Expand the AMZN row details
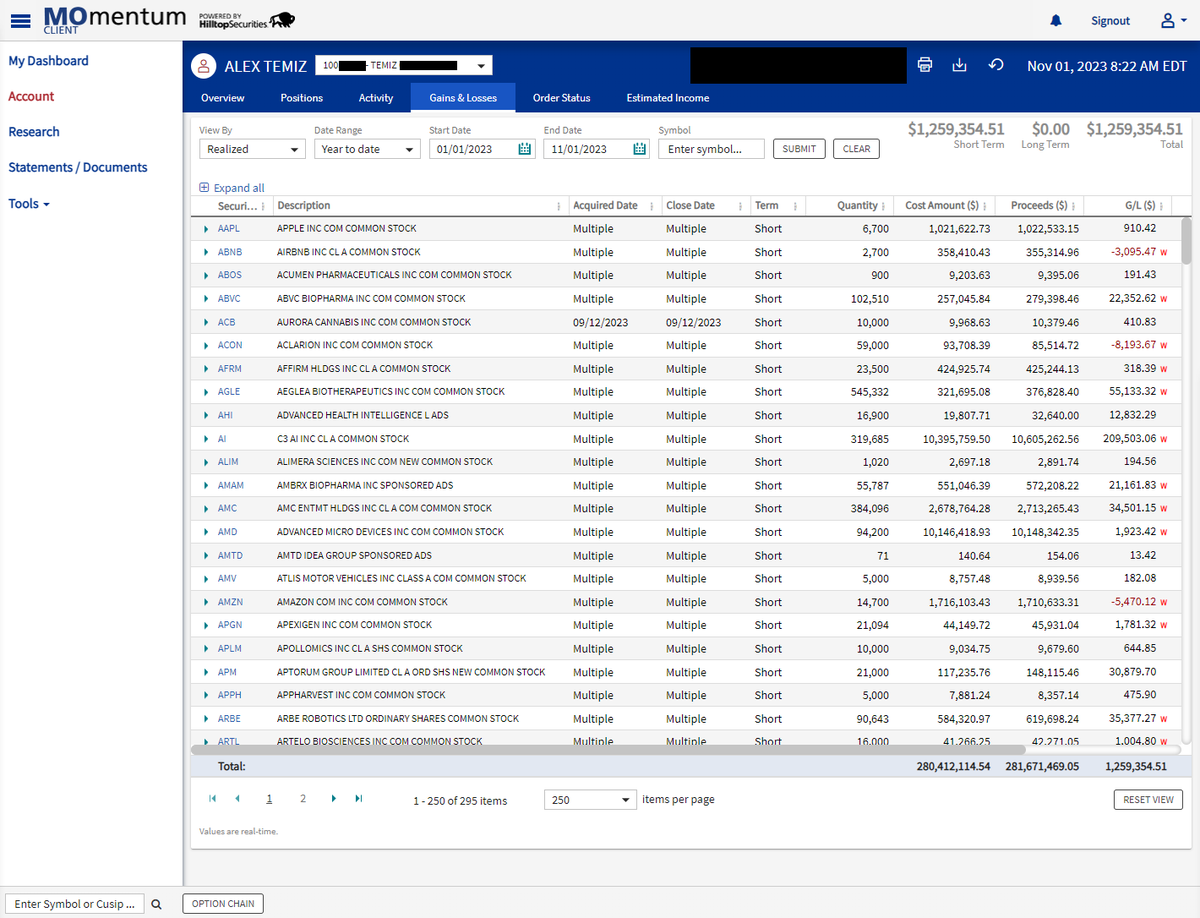 click(206, 602)
